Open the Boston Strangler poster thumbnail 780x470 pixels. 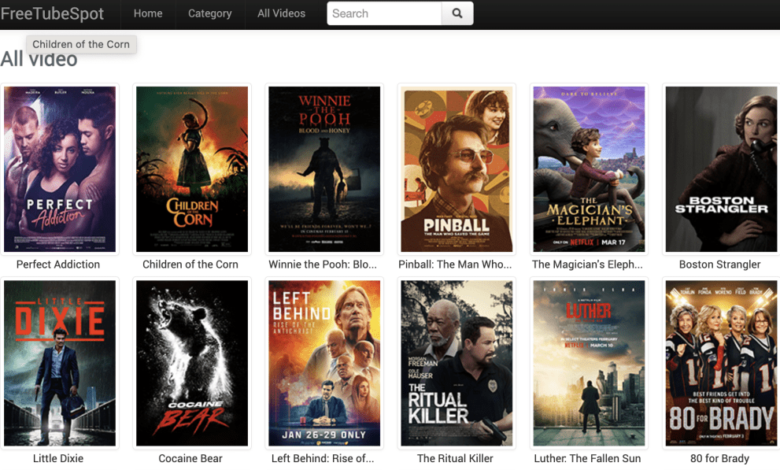point(721,169)
